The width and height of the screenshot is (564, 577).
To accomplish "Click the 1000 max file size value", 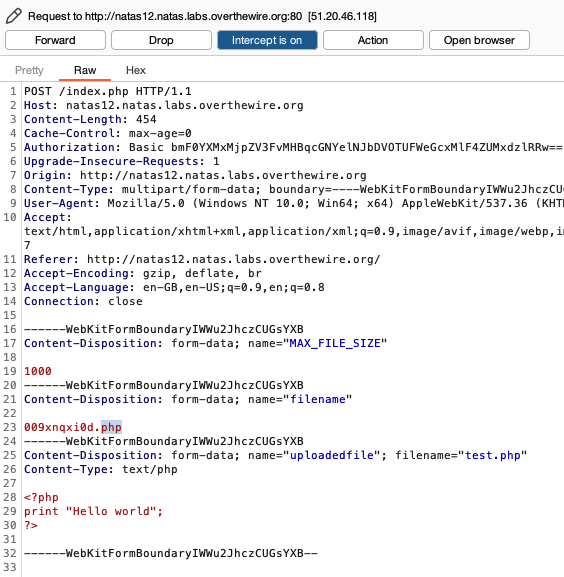I will (x=38, y=371).
